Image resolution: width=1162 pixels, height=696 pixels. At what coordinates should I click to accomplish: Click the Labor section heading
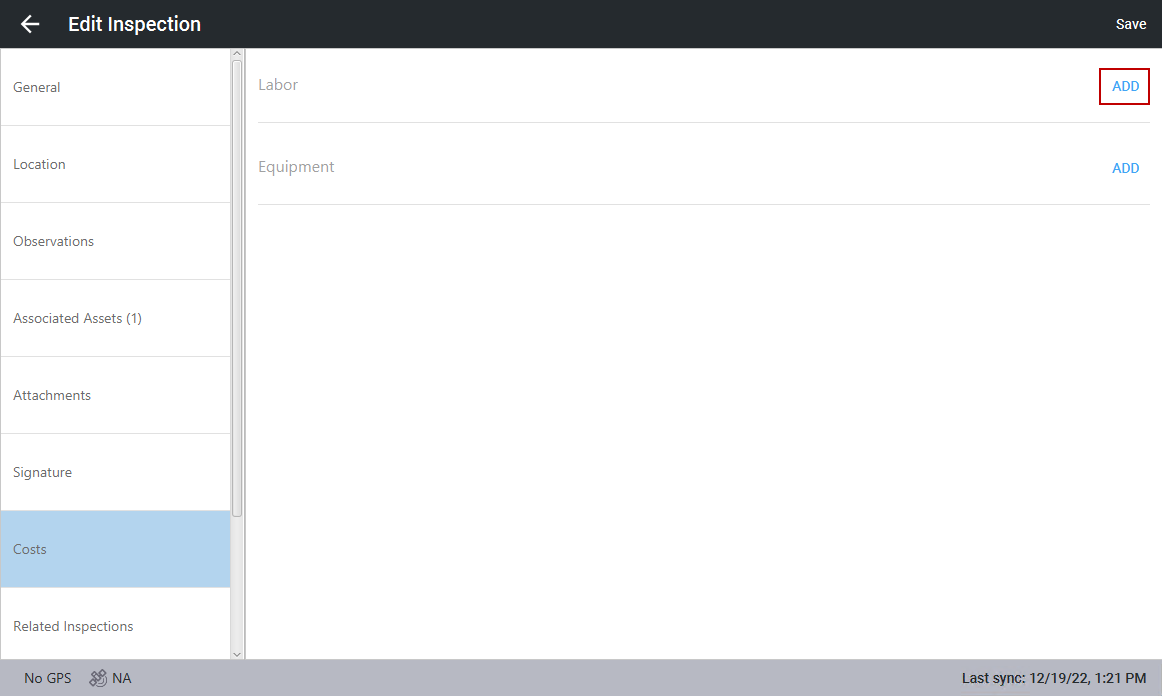pyautogui.click(x=278, y=85)
